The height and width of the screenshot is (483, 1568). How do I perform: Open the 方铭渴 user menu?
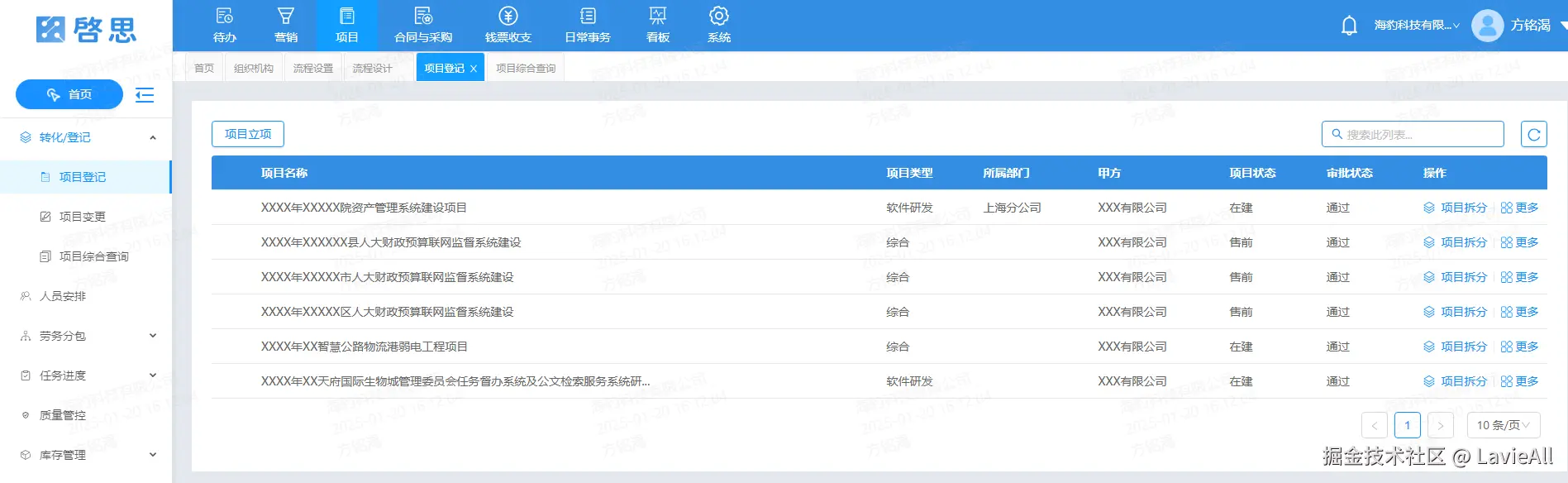pyautogui.click(x=1531, y=26)
